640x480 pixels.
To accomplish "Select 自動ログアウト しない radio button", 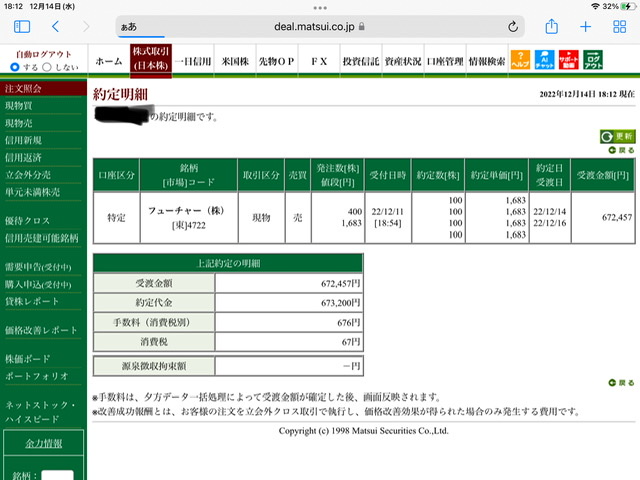I will tap(47, 67).
